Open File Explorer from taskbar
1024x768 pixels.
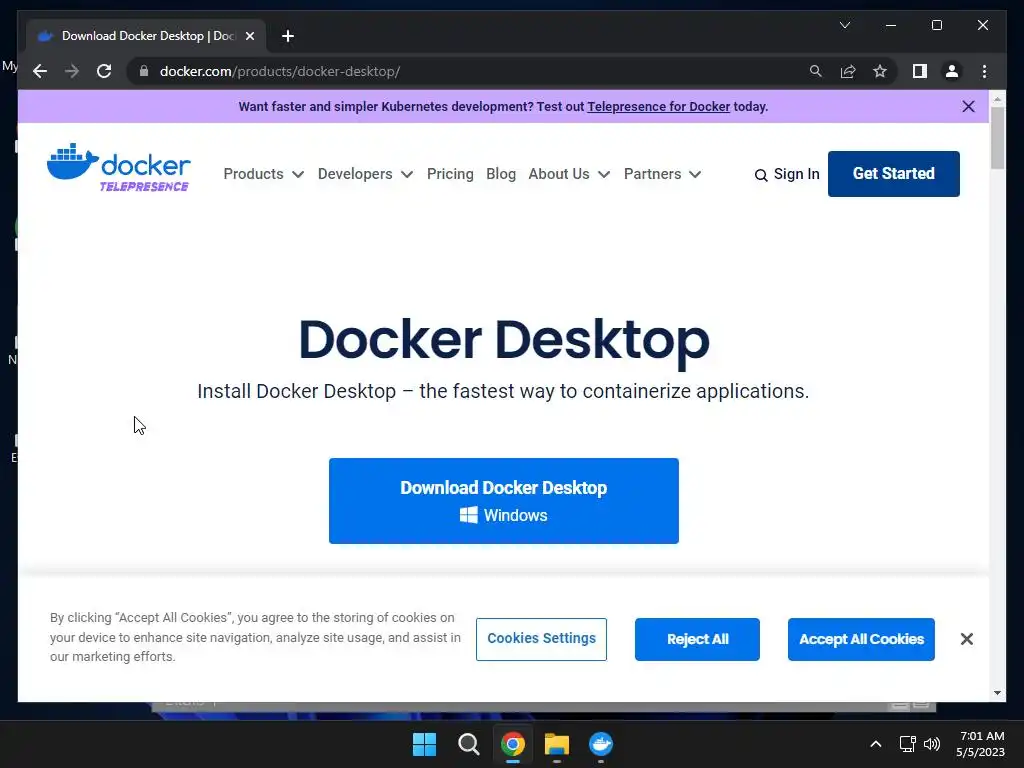coord(556,744)
